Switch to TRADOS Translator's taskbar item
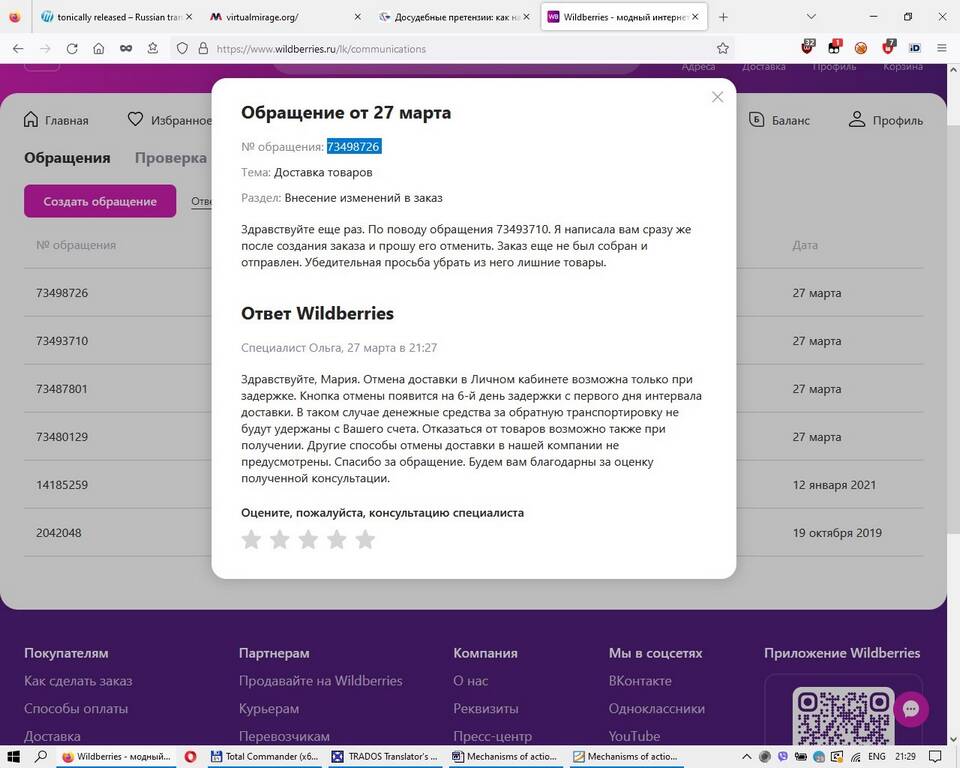This screenshot has height=768, width=960. pos(384,756)
